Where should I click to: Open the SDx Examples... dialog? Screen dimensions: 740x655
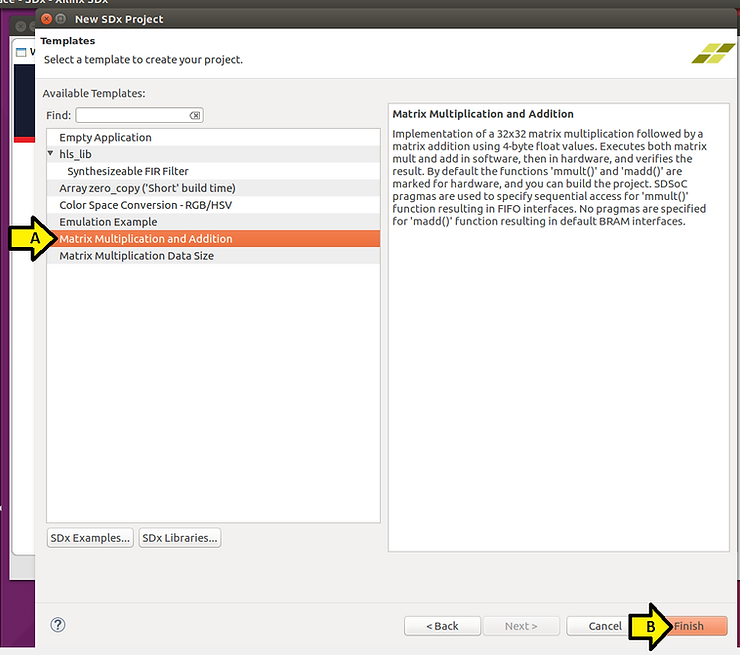click(90, 538)
